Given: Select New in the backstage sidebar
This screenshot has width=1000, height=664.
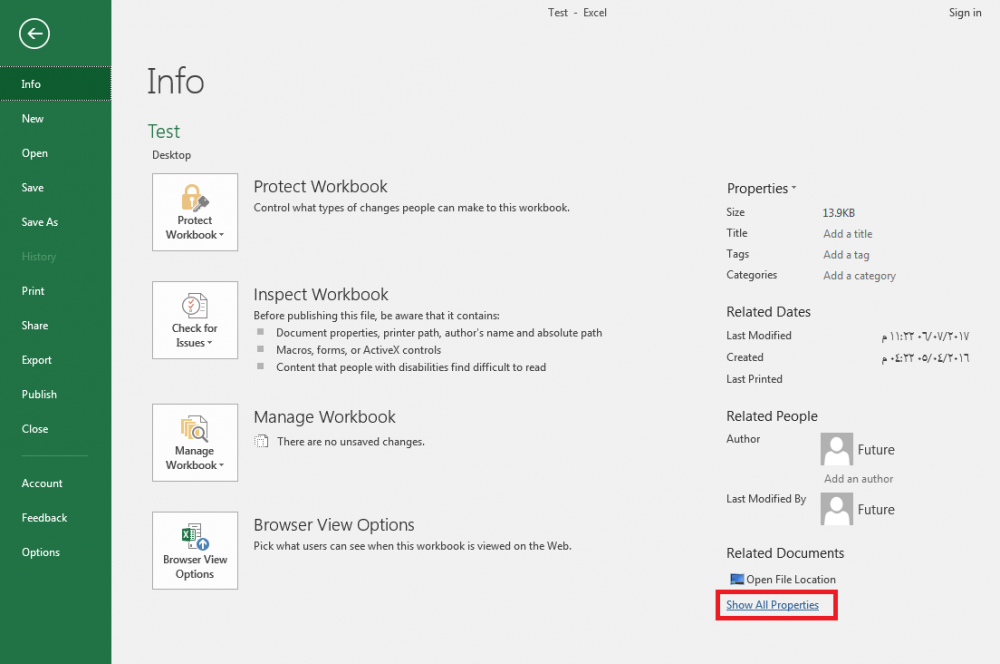Looking at the screenshot, I should pyautogui.click(x=55, y=119).
